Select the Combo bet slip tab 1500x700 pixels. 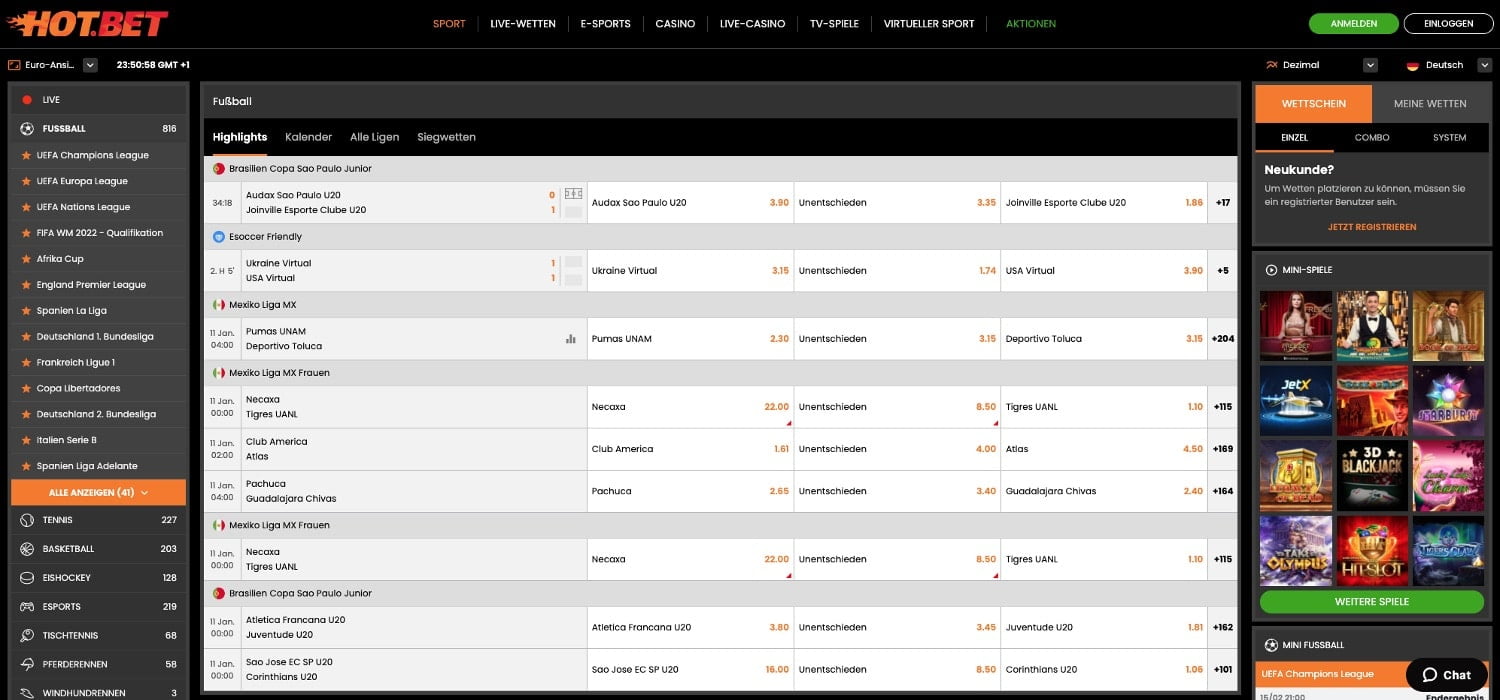point(1372,137)
